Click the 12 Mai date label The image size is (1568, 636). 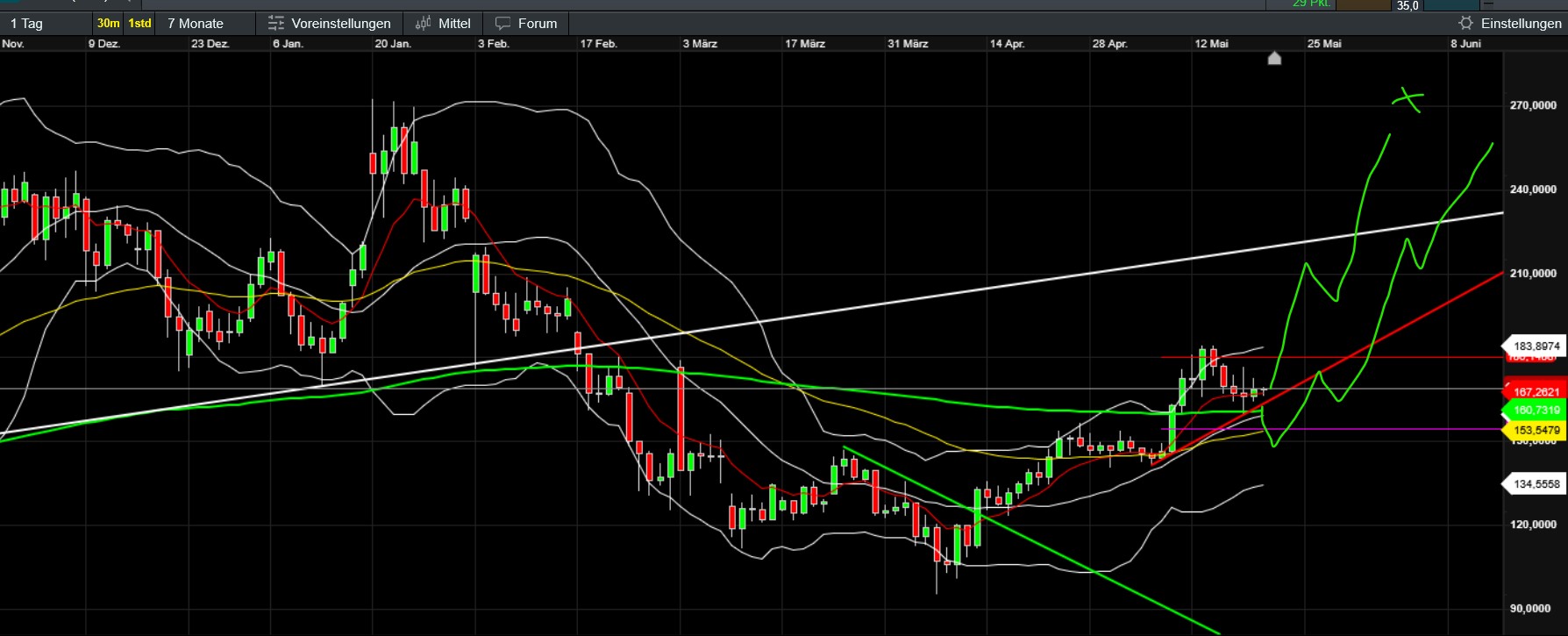(1212, 44)
